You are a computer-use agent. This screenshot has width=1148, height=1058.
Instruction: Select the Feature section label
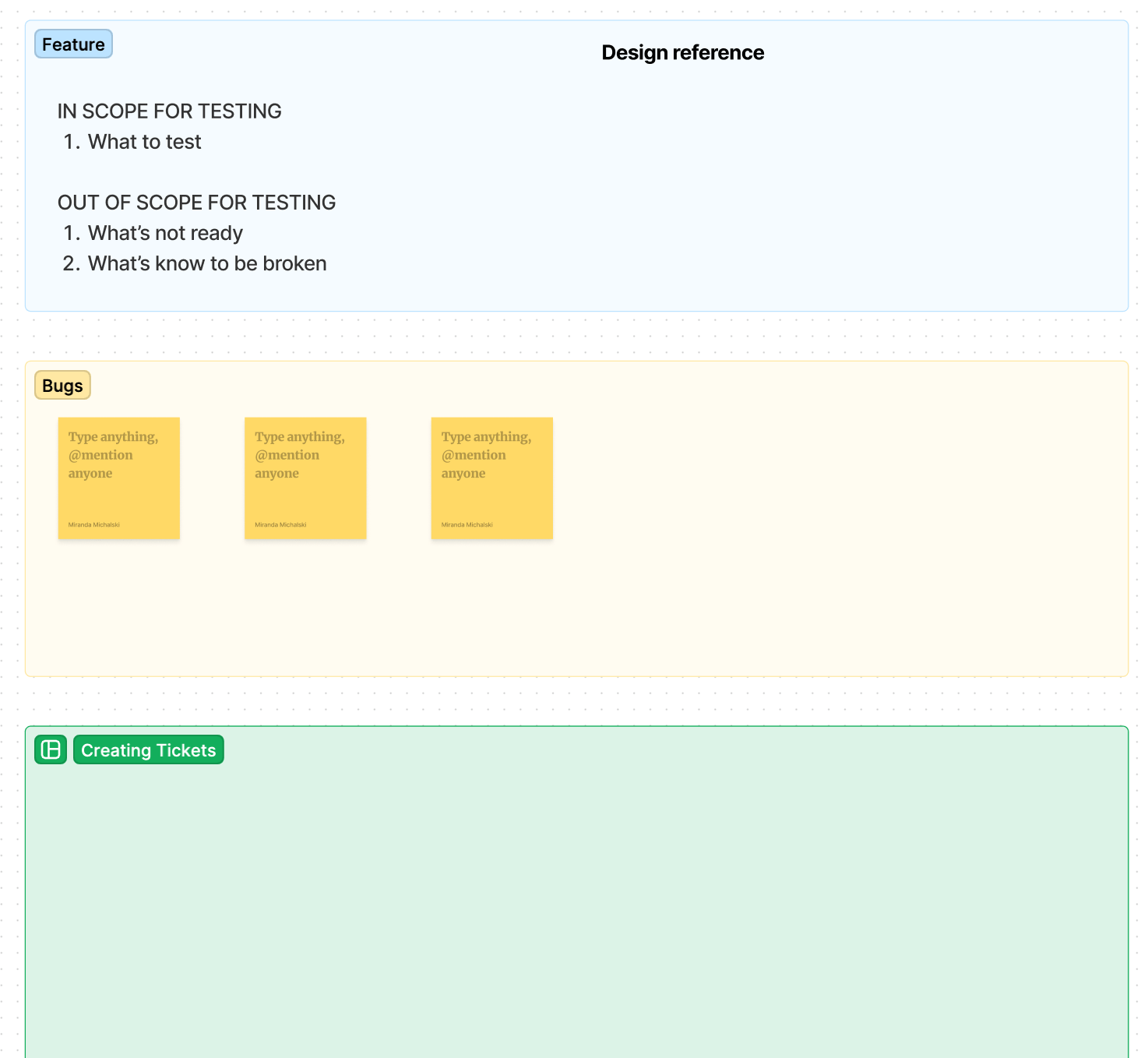(x=73, y=44)
